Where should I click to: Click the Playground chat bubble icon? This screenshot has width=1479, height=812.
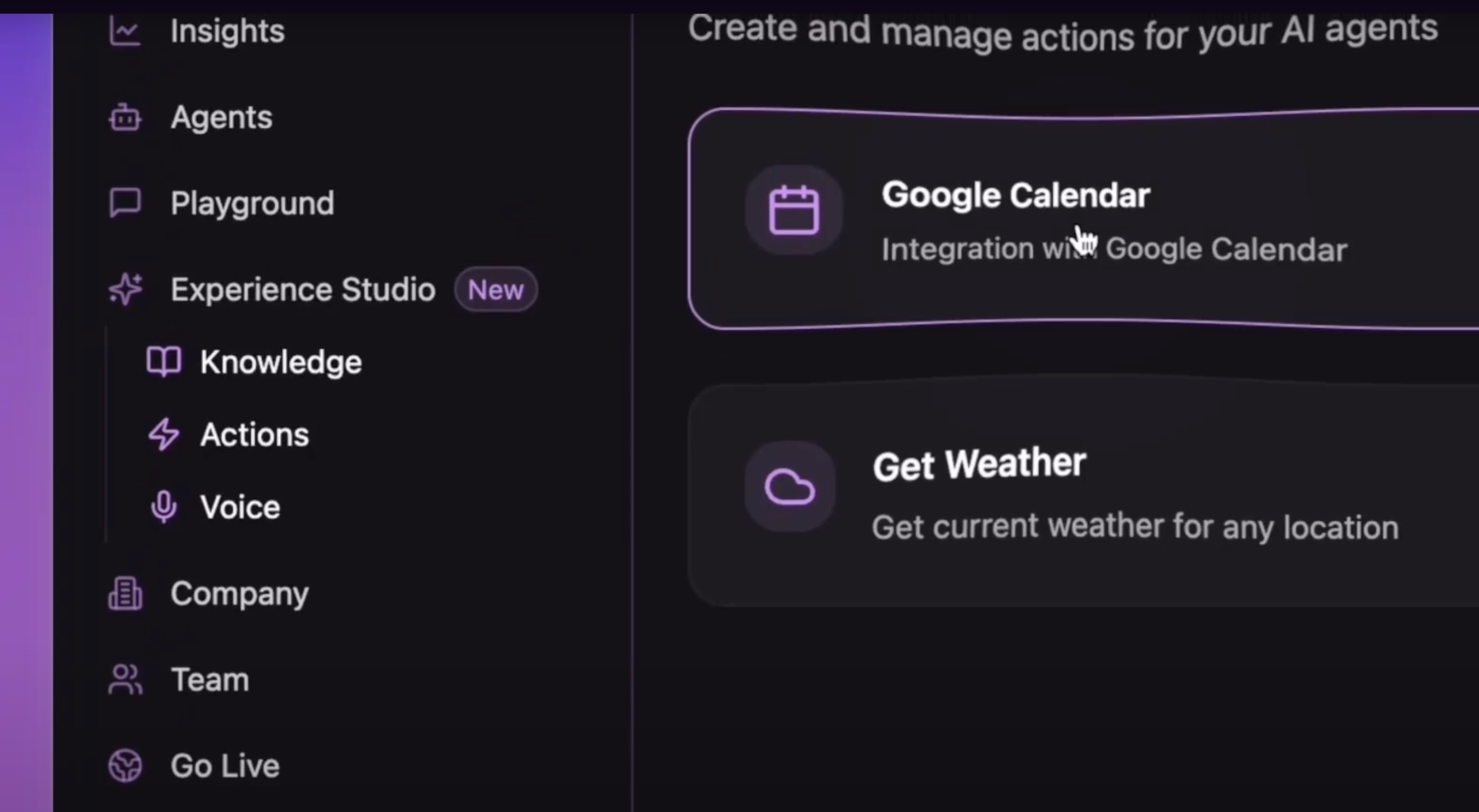(125, 202)
